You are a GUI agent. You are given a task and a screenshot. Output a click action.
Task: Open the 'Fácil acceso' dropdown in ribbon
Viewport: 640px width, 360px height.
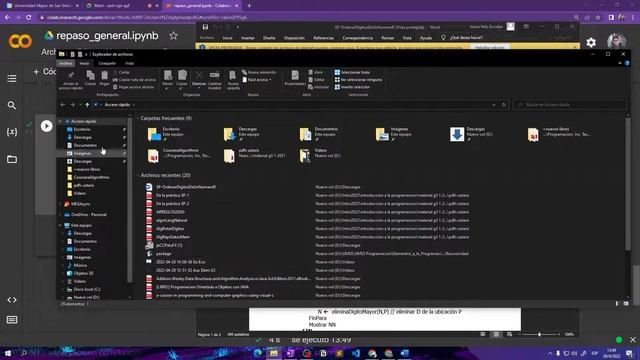pos(257,80)
